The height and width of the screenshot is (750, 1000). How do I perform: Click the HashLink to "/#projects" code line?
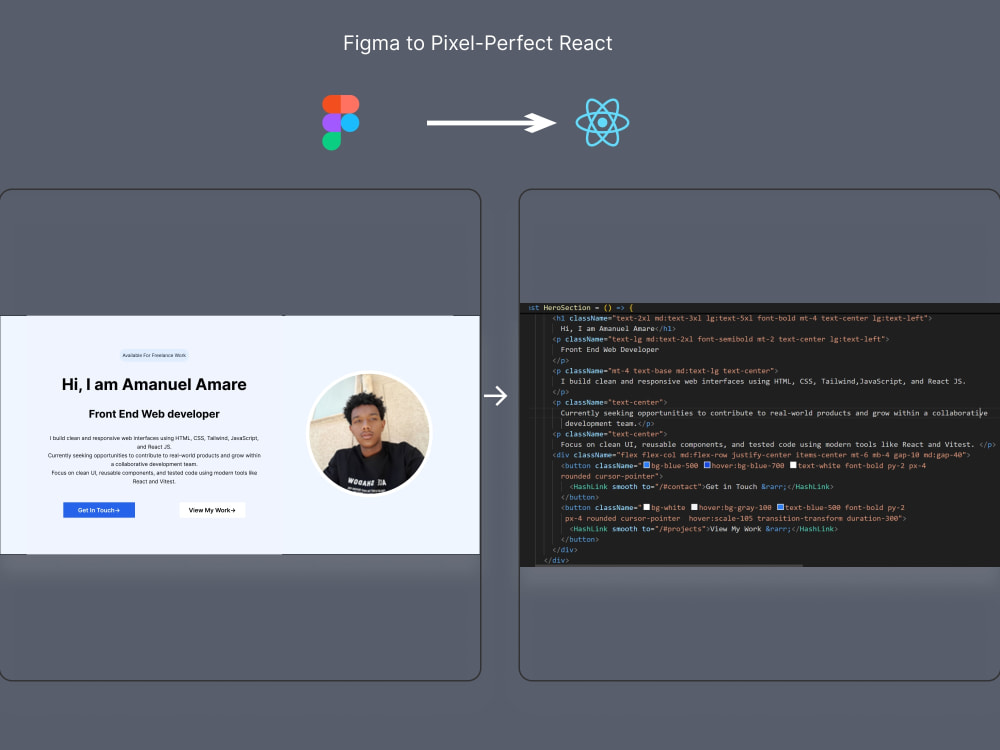(x=704, y=529)
